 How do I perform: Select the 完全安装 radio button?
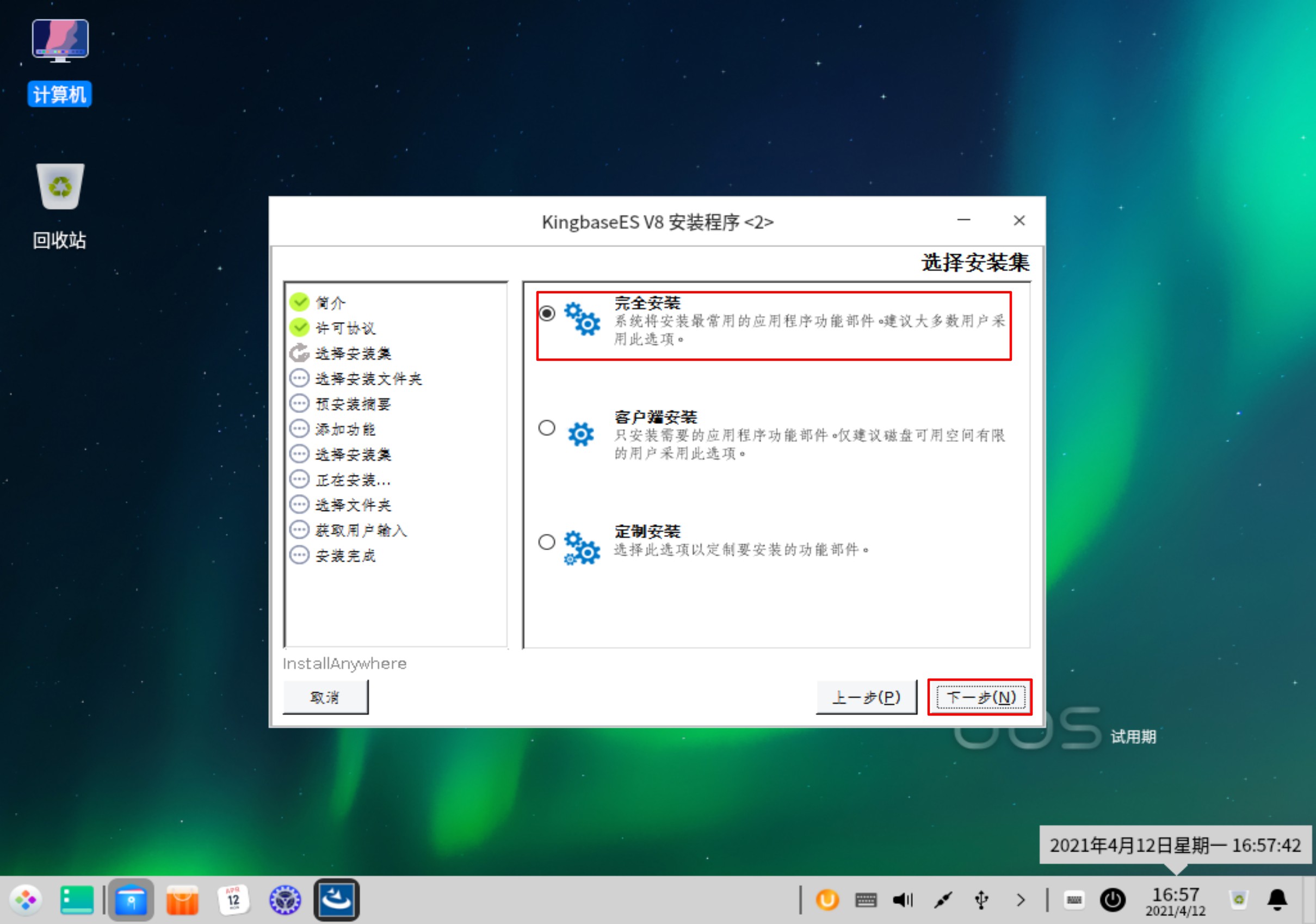(547, 313)
